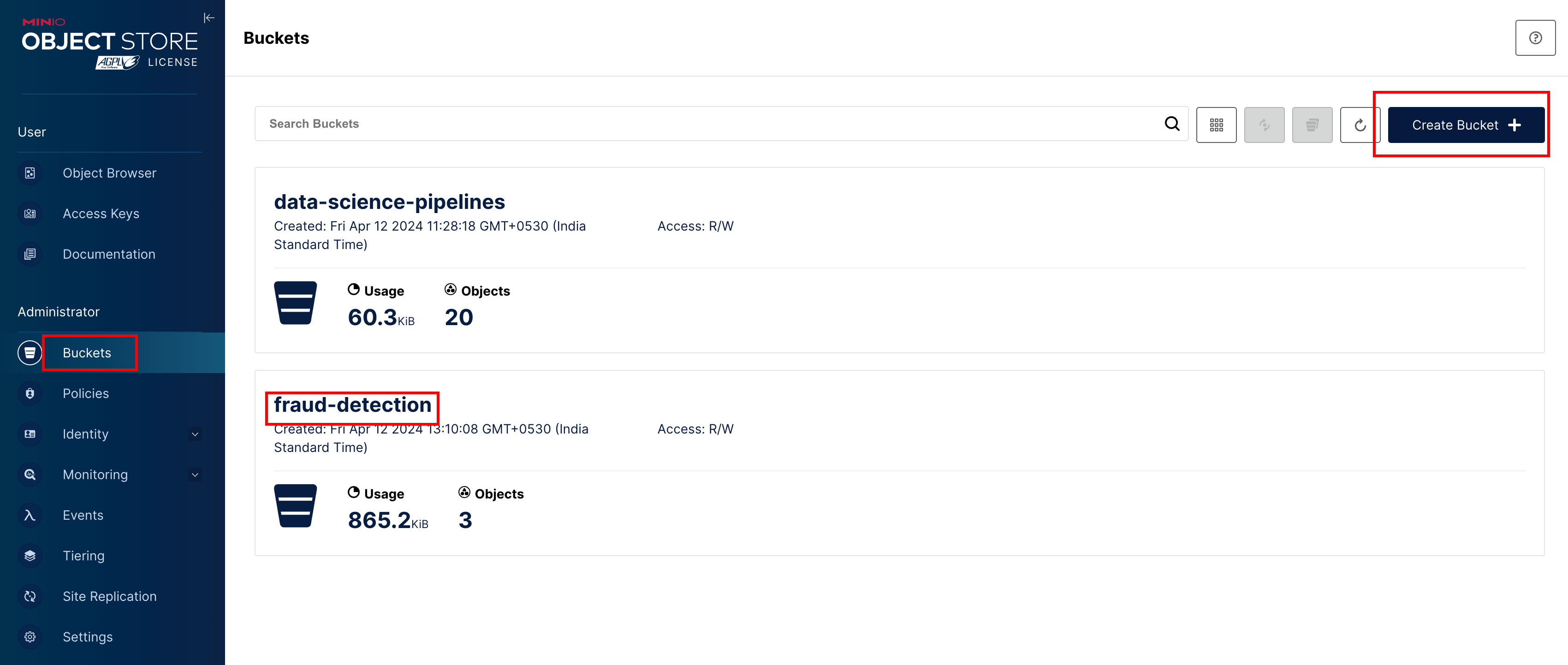Click the fraud-detection bucket icon
Image resolution: width=1568 pixels, height=665 pixels.
click(x=295, y=505)
